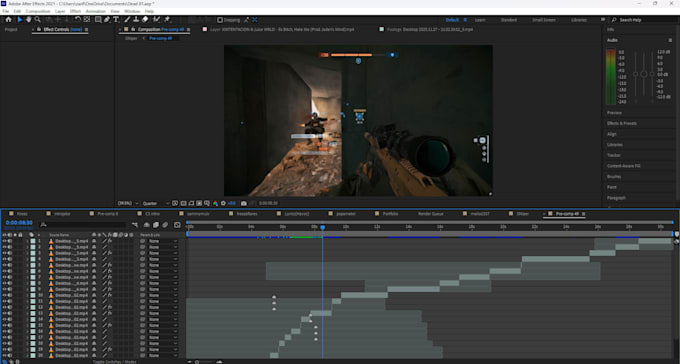Toggle the shy switch on layer 3
This screenshot has height=364, width=680.
(94, 253)
